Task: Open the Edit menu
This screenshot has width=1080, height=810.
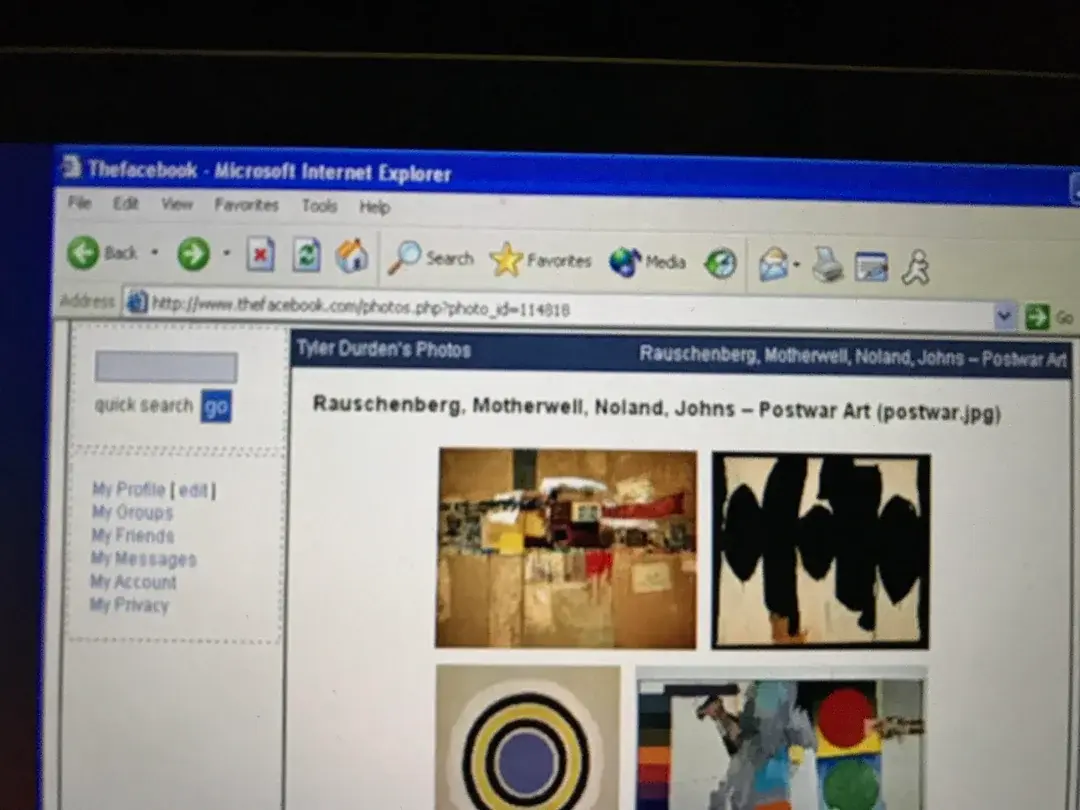Action: coord(126,203)
